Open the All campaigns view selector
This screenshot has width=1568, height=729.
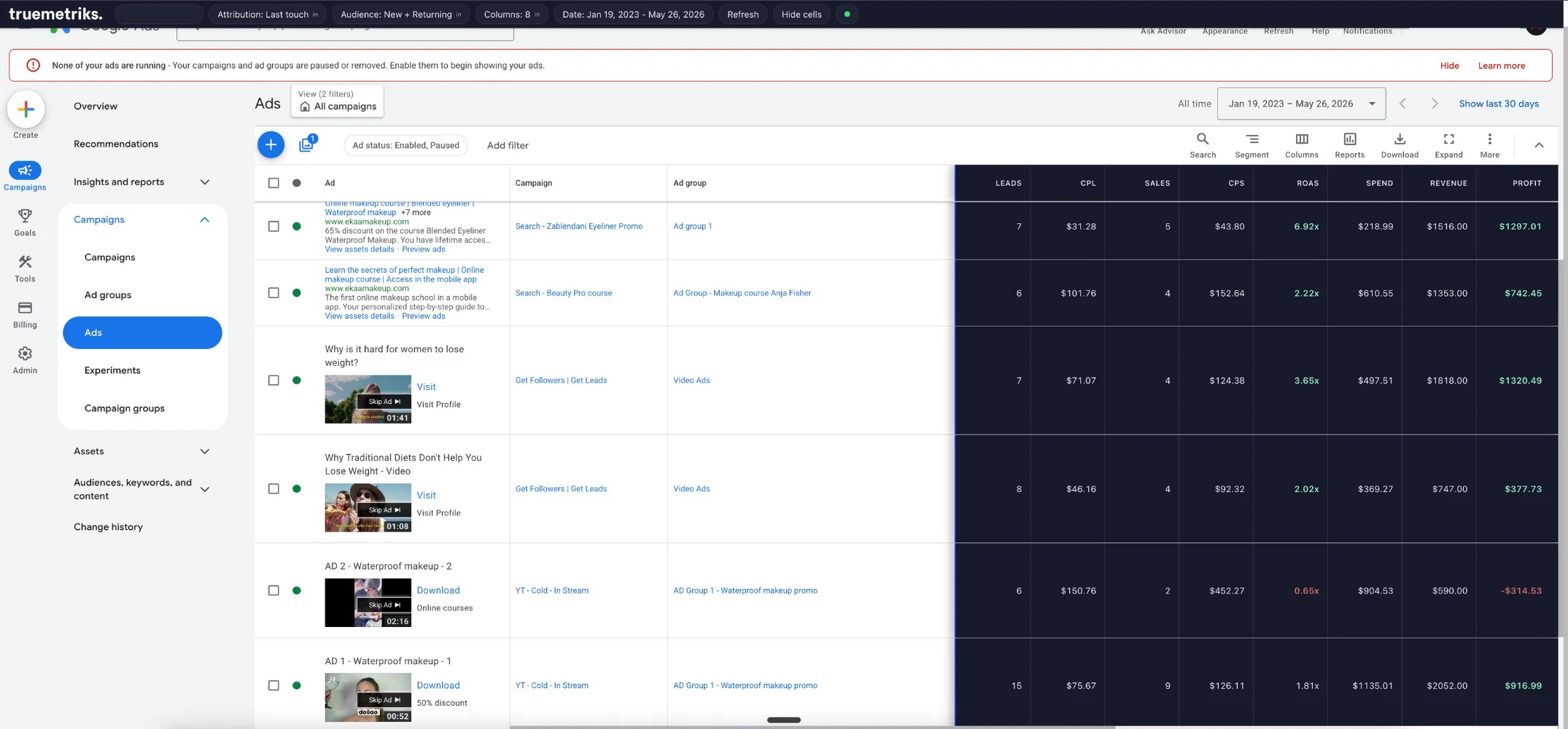point(338,101)
